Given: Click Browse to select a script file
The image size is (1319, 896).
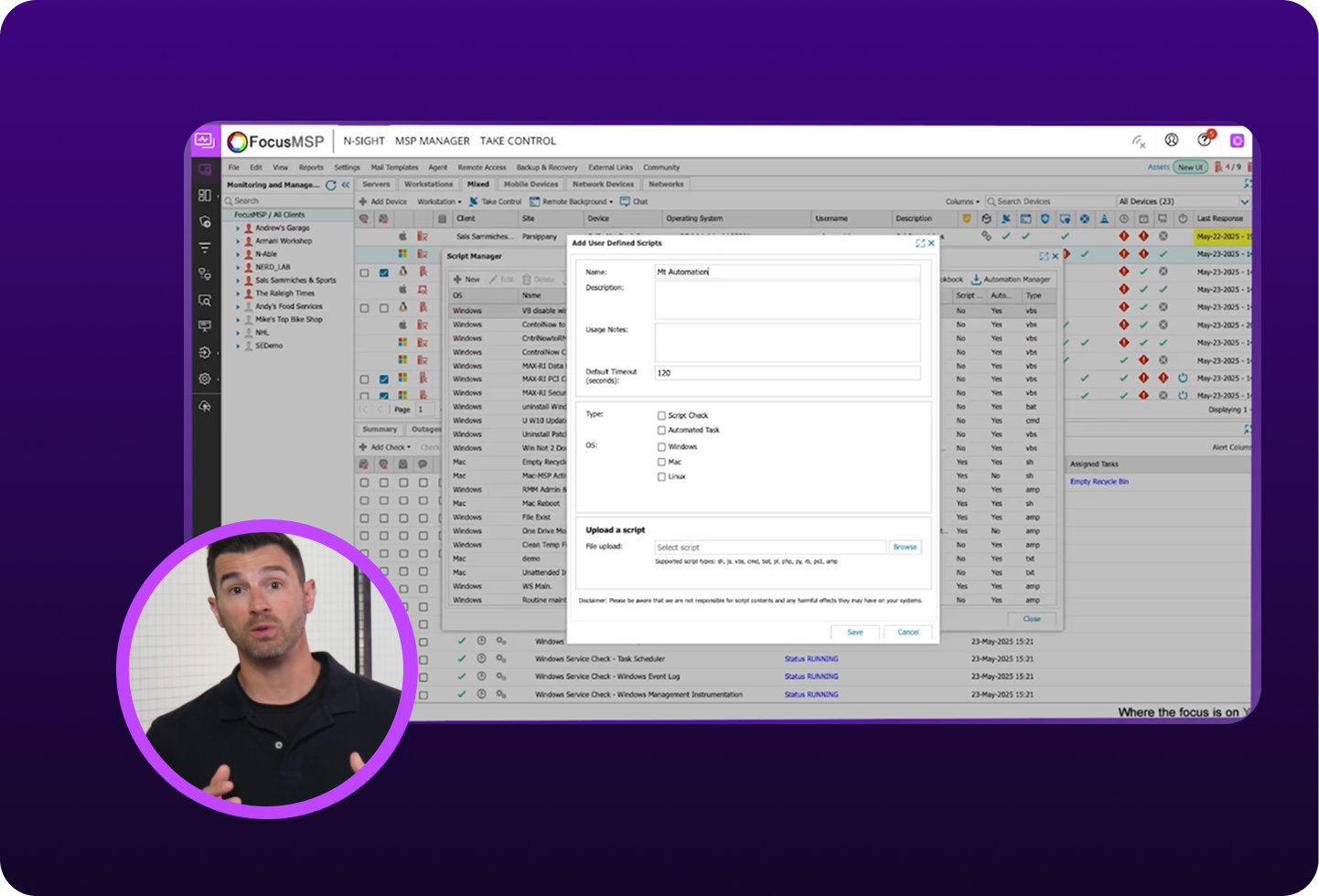Looking at the screenshot, I should tap(905, 547).
